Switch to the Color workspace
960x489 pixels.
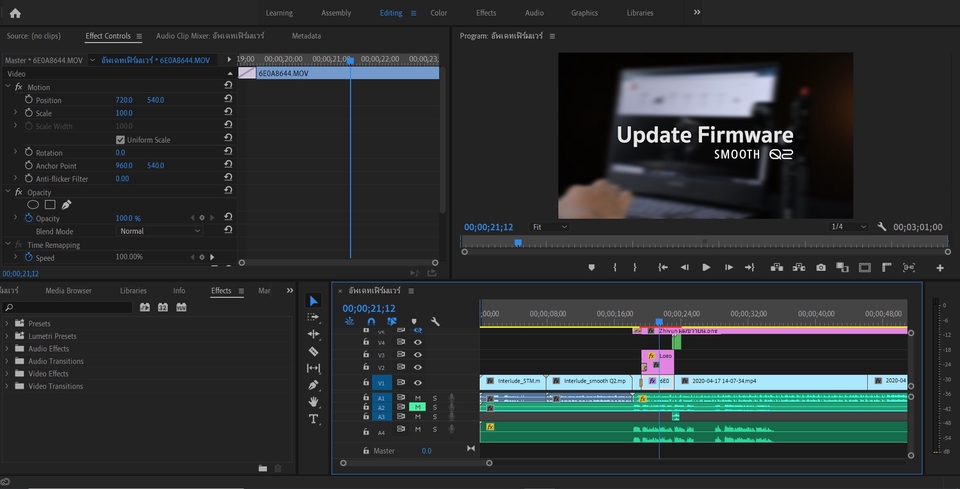click(439, 13)
